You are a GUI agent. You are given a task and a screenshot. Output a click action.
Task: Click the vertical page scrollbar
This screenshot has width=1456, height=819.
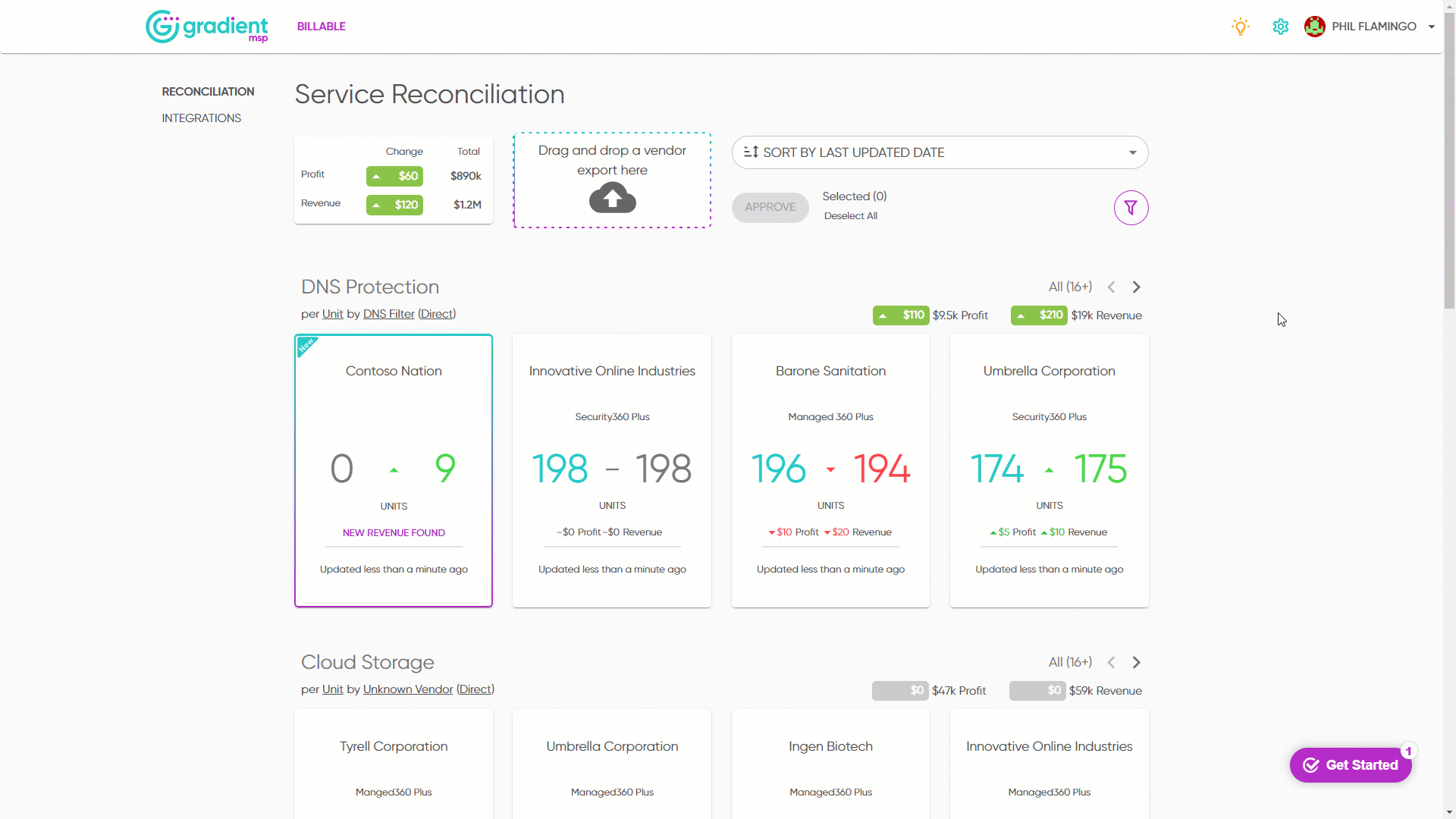pos(1449,161)
